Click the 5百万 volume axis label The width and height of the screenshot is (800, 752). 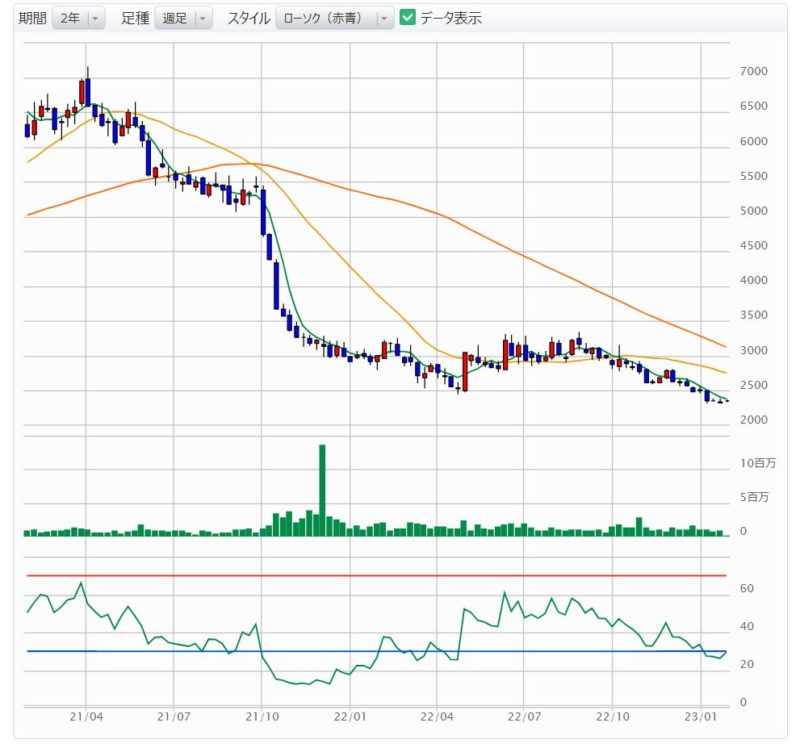coord(754,497)
